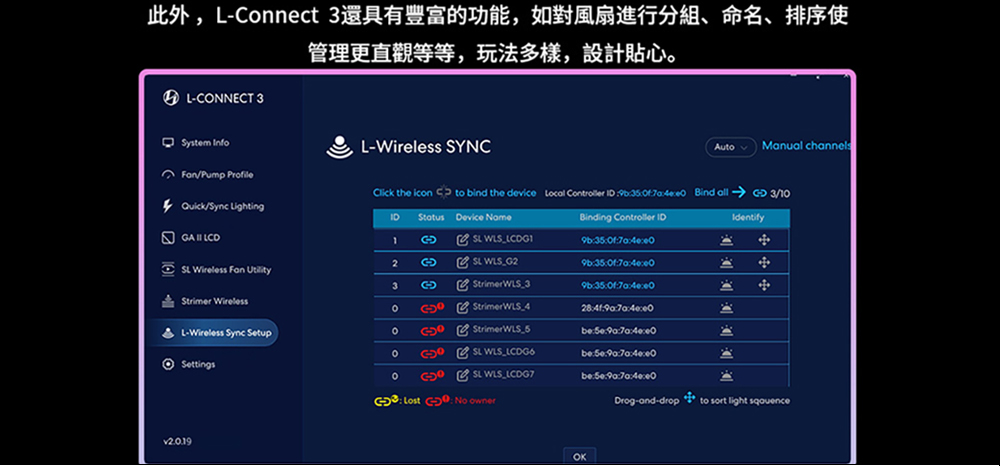Image resolution: width=1000 pixels, height=466 pixels.
Task: Open the System Info page
Action: (204, 143)
